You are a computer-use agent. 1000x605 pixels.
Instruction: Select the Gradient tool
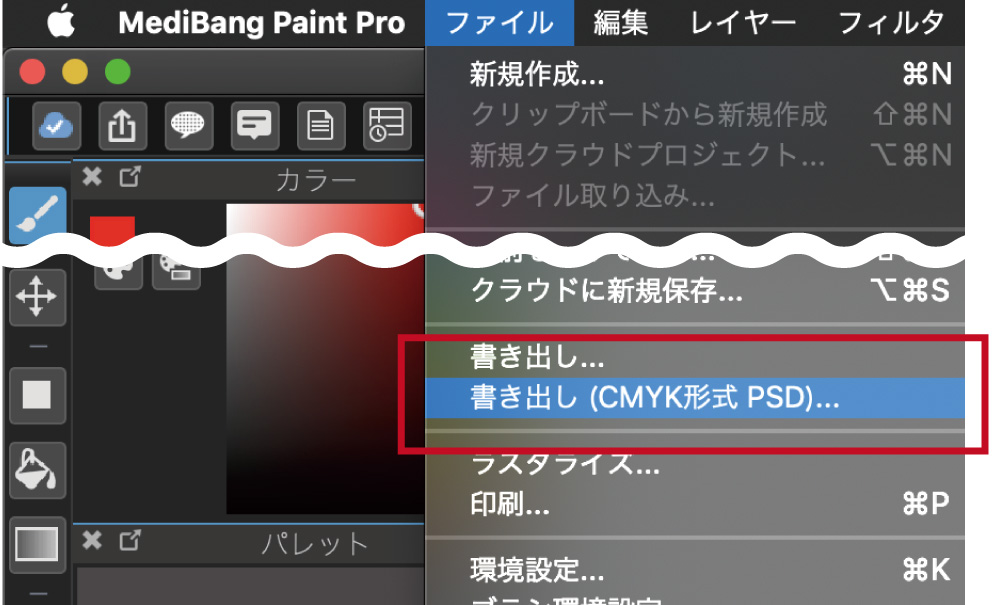tap(38, 544)
